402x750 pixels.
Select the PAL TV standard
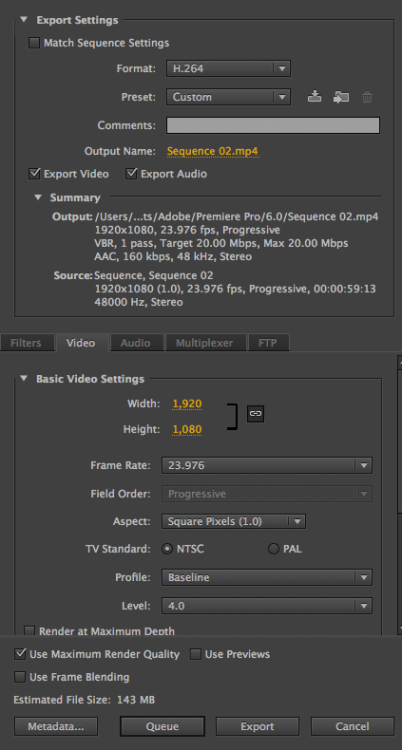[273, 549]
